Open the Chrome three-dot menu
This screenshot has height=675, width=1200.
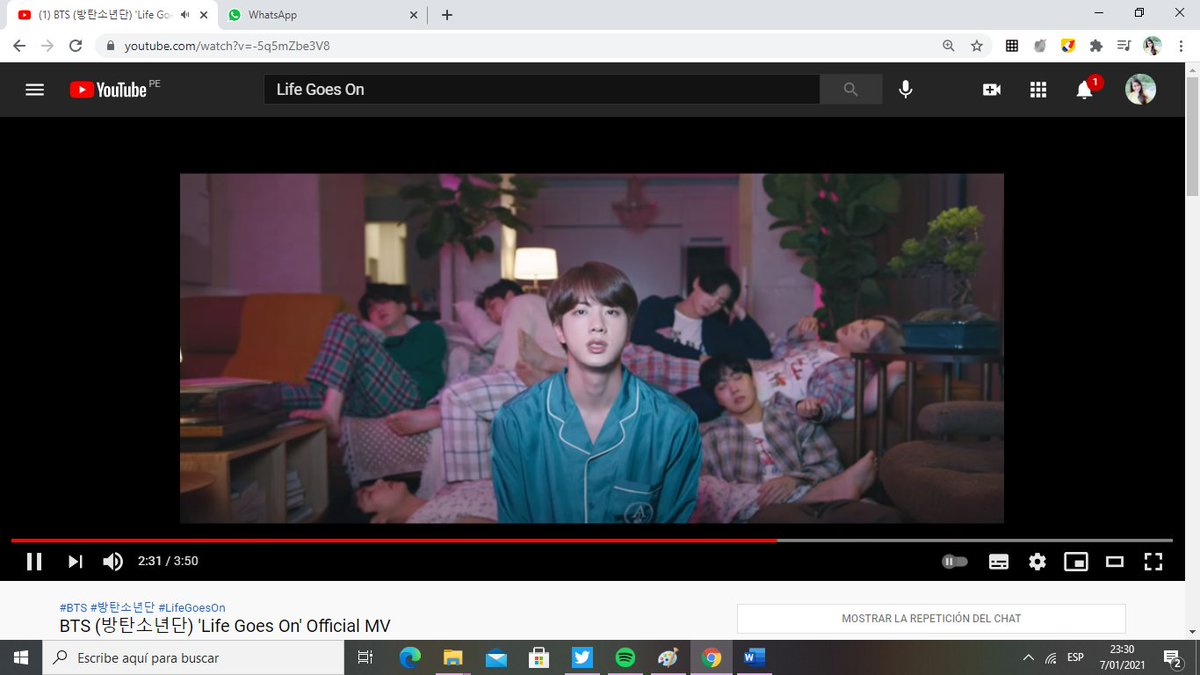click(x=1180, y=46)
